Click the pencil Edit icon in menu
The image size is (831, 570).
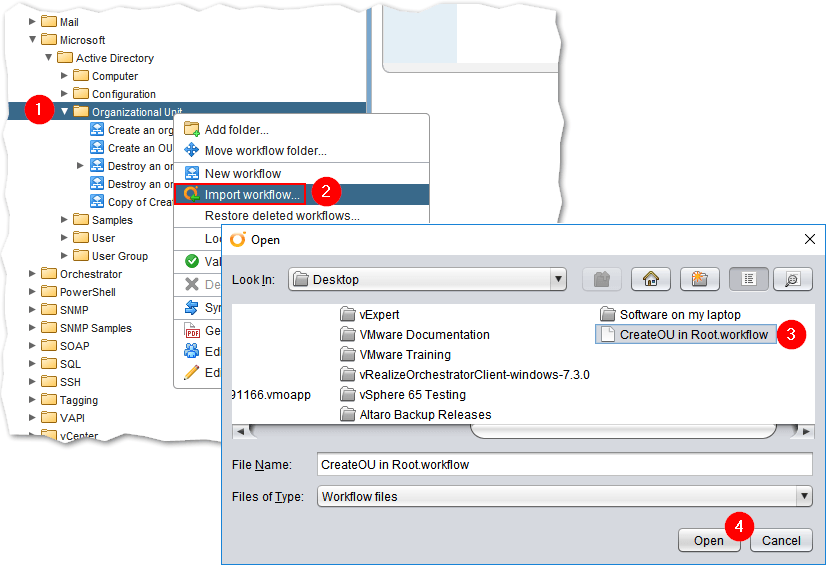pyautogui.click(x=192, y=372)
